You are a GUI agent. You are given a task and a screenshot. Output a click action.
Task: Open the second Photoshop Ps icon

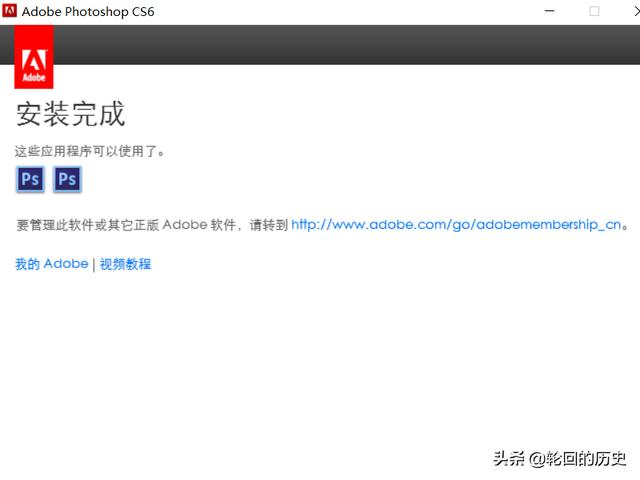[x=67, y=179]
